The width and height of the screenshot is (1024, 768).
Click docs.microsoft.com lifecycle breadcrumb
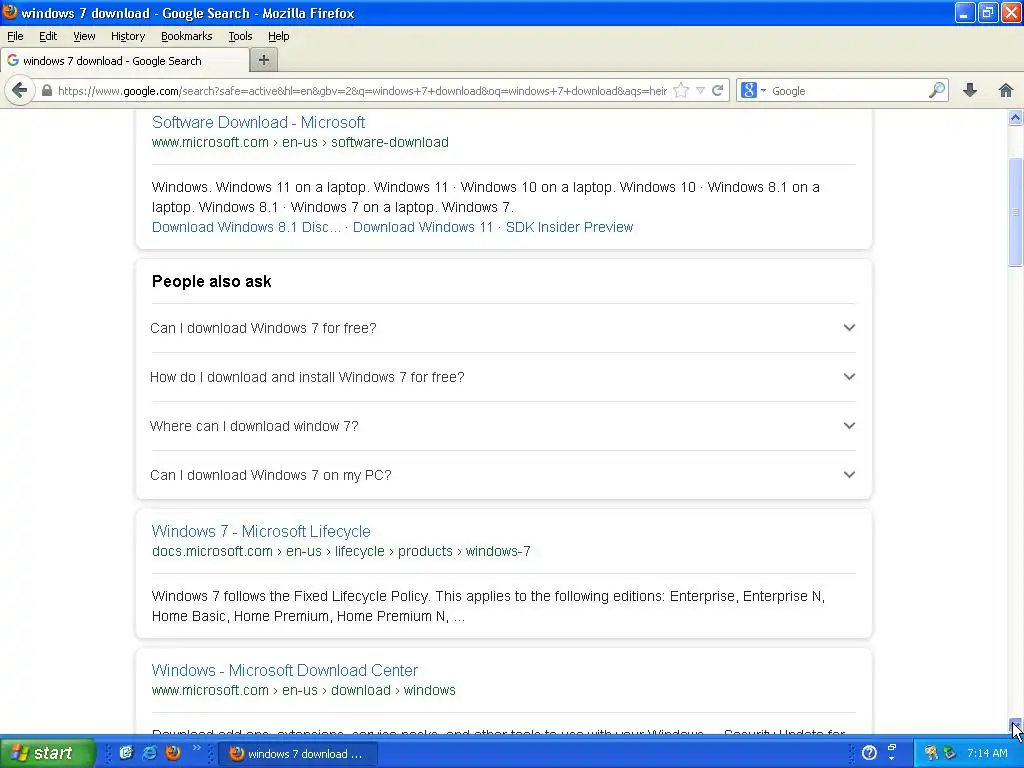341,551
